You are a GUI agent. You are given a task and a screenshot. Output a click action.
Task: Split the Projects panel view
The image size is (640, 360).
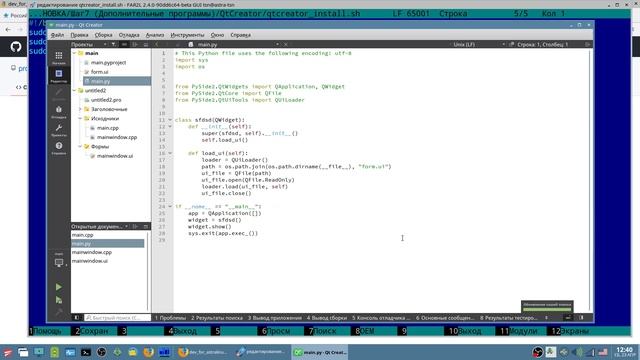(x=135, y=44)
